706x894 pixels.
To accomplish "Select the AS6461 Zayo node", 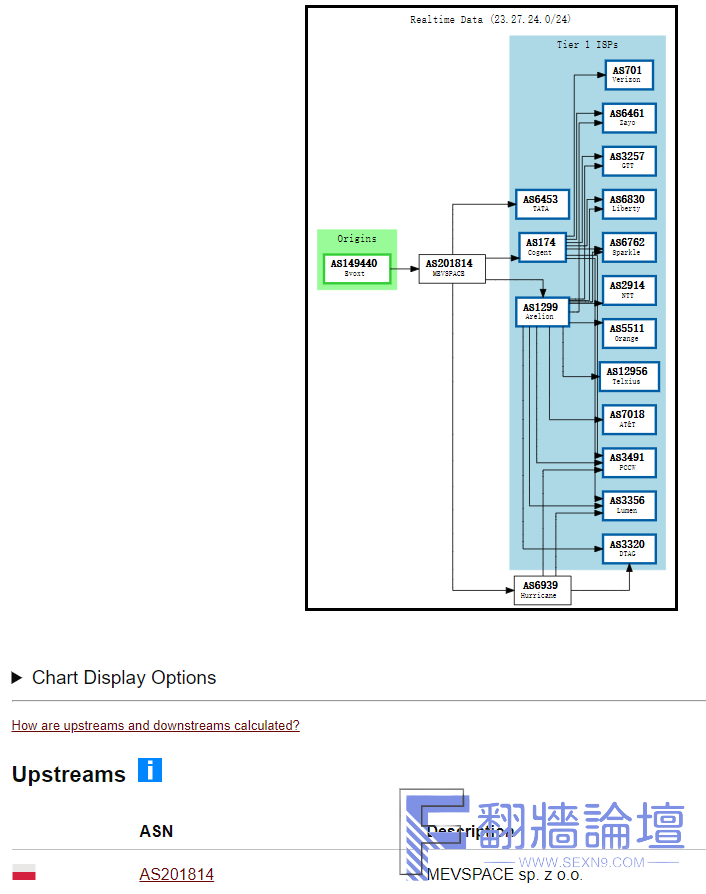I will point(629,118).
